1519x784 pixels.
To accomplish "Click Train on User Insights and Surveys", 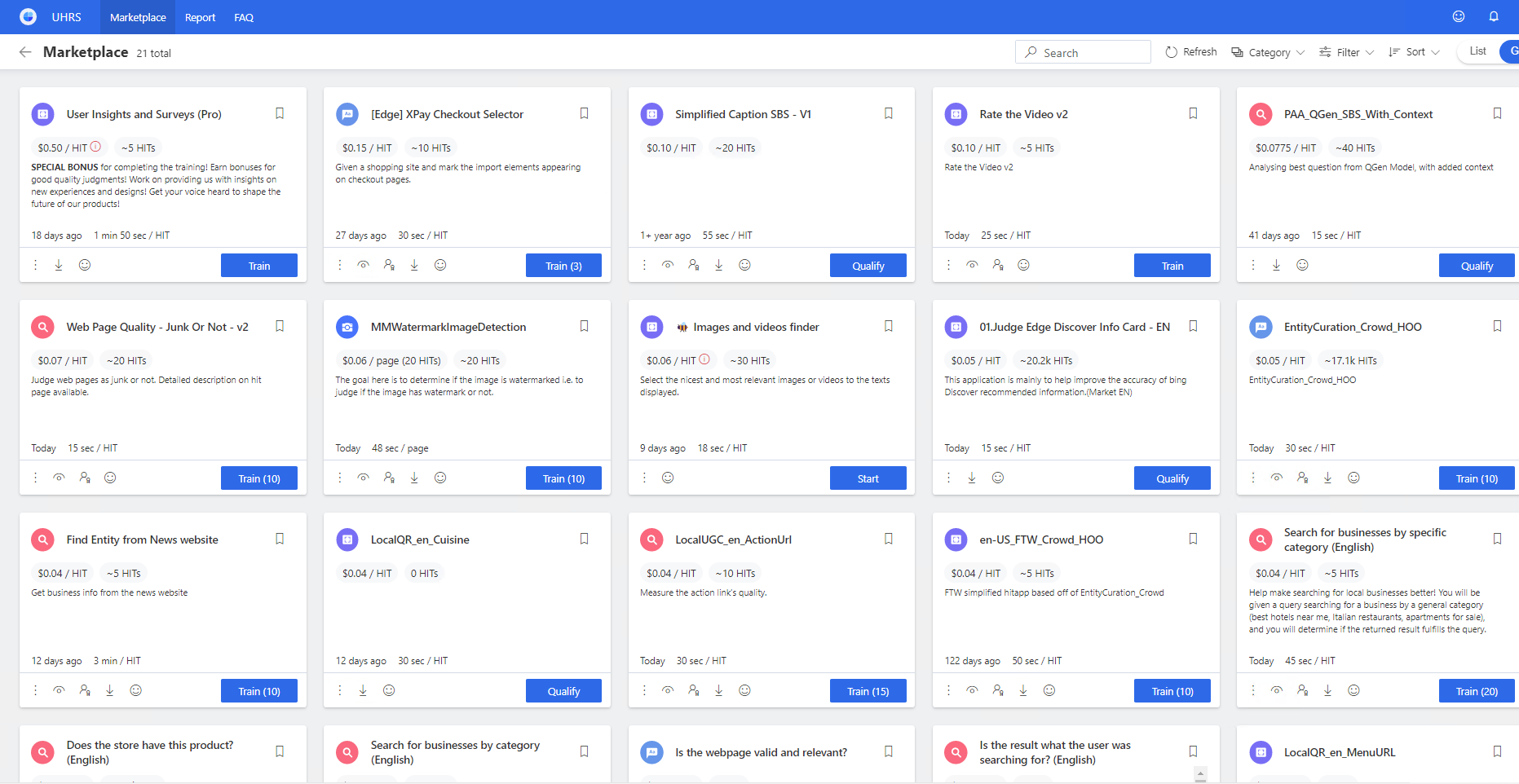I will click(x=259, y=266).
